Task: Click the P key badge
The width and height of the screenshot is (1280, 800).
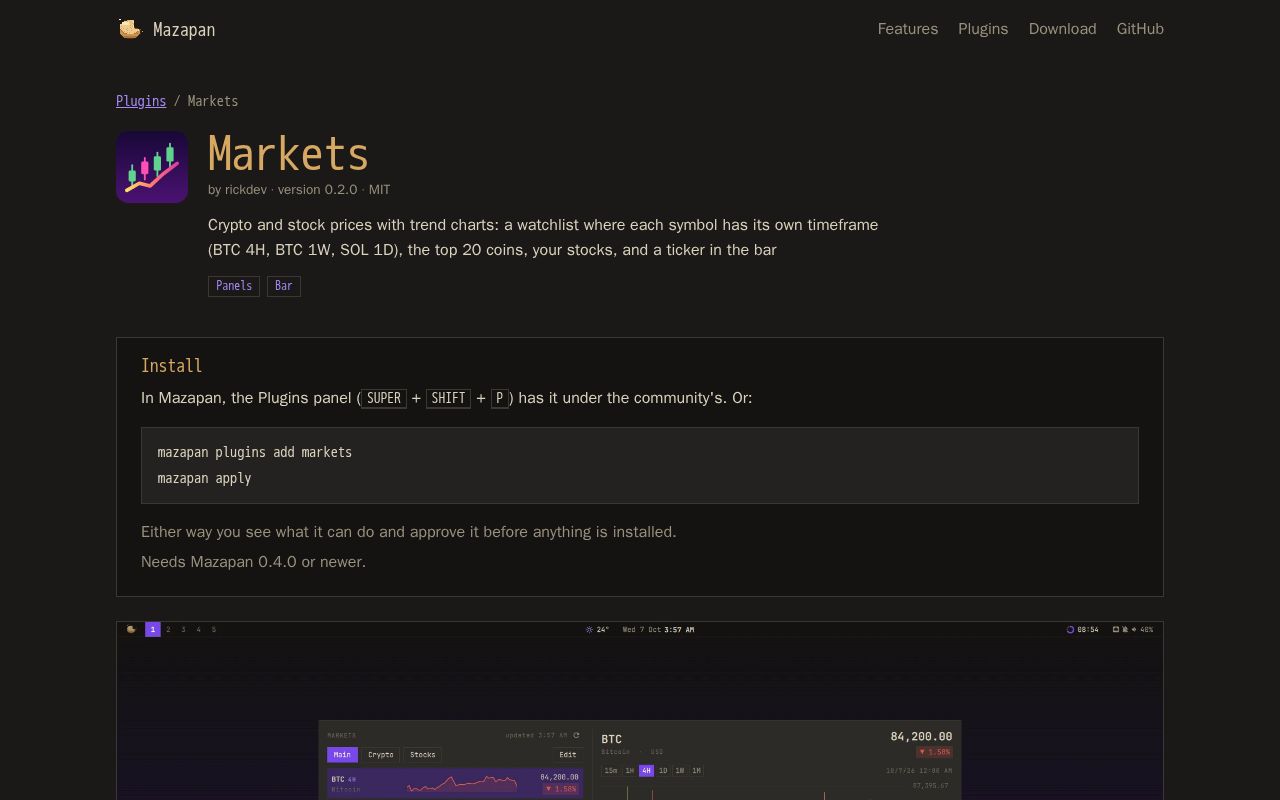Action: 499,398
